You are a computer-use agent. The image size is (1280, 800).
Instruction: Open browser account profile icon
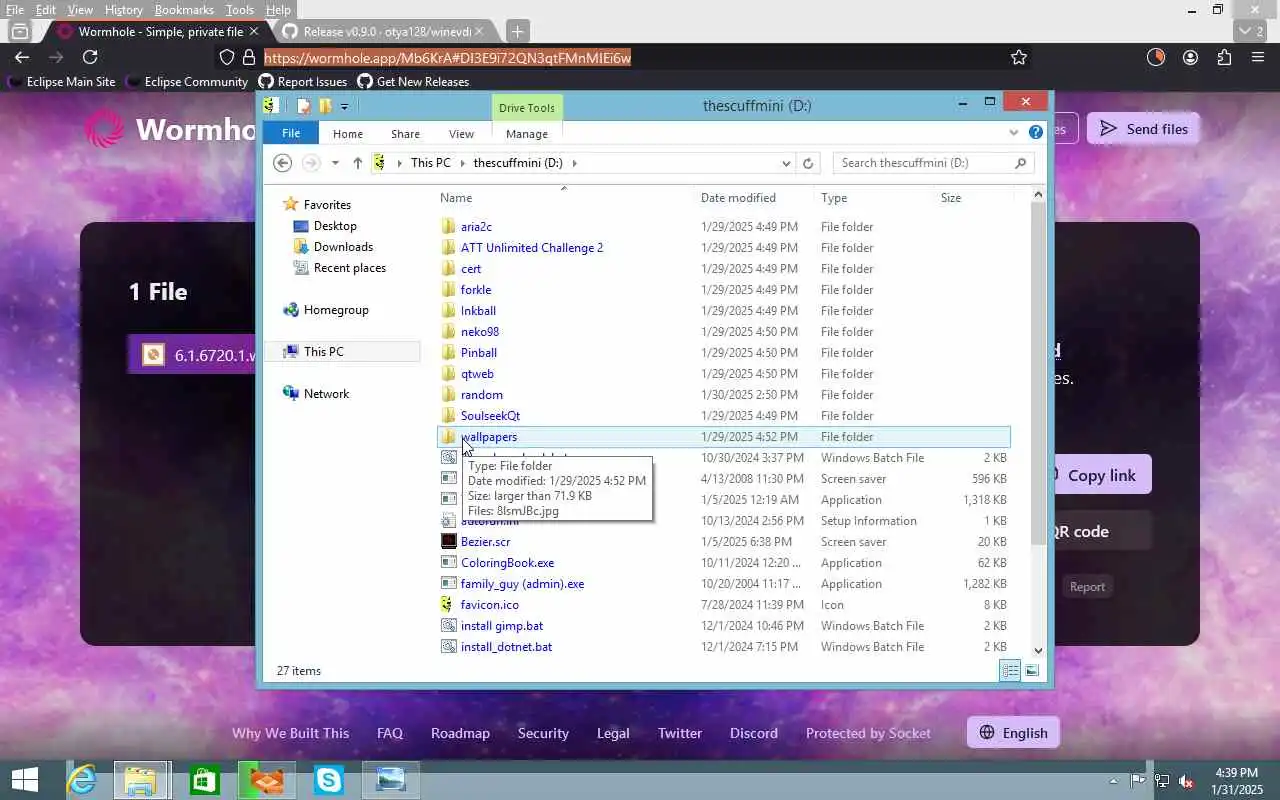point(1190,57)
